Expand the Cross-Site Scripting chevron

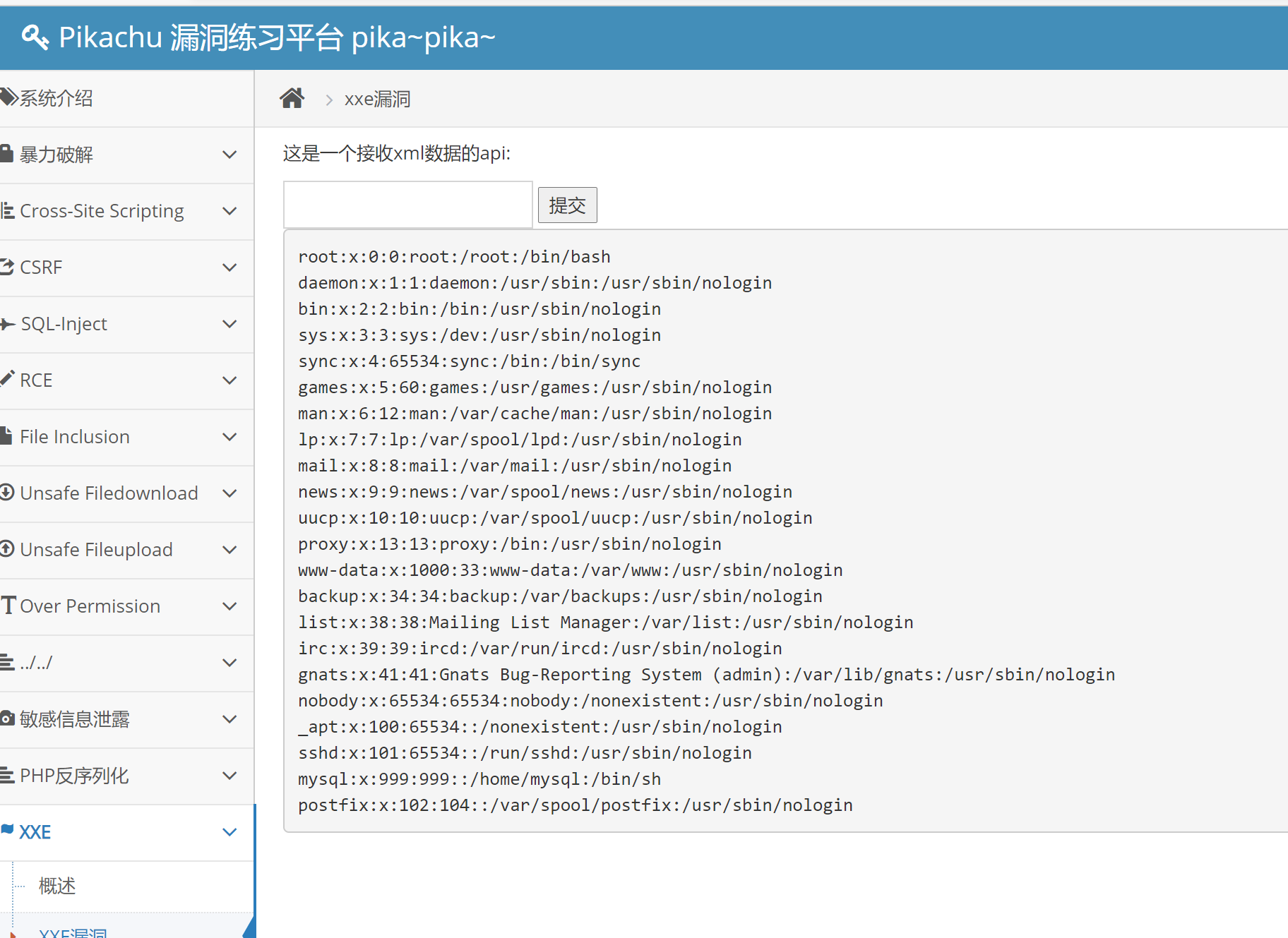click(229, 211)
